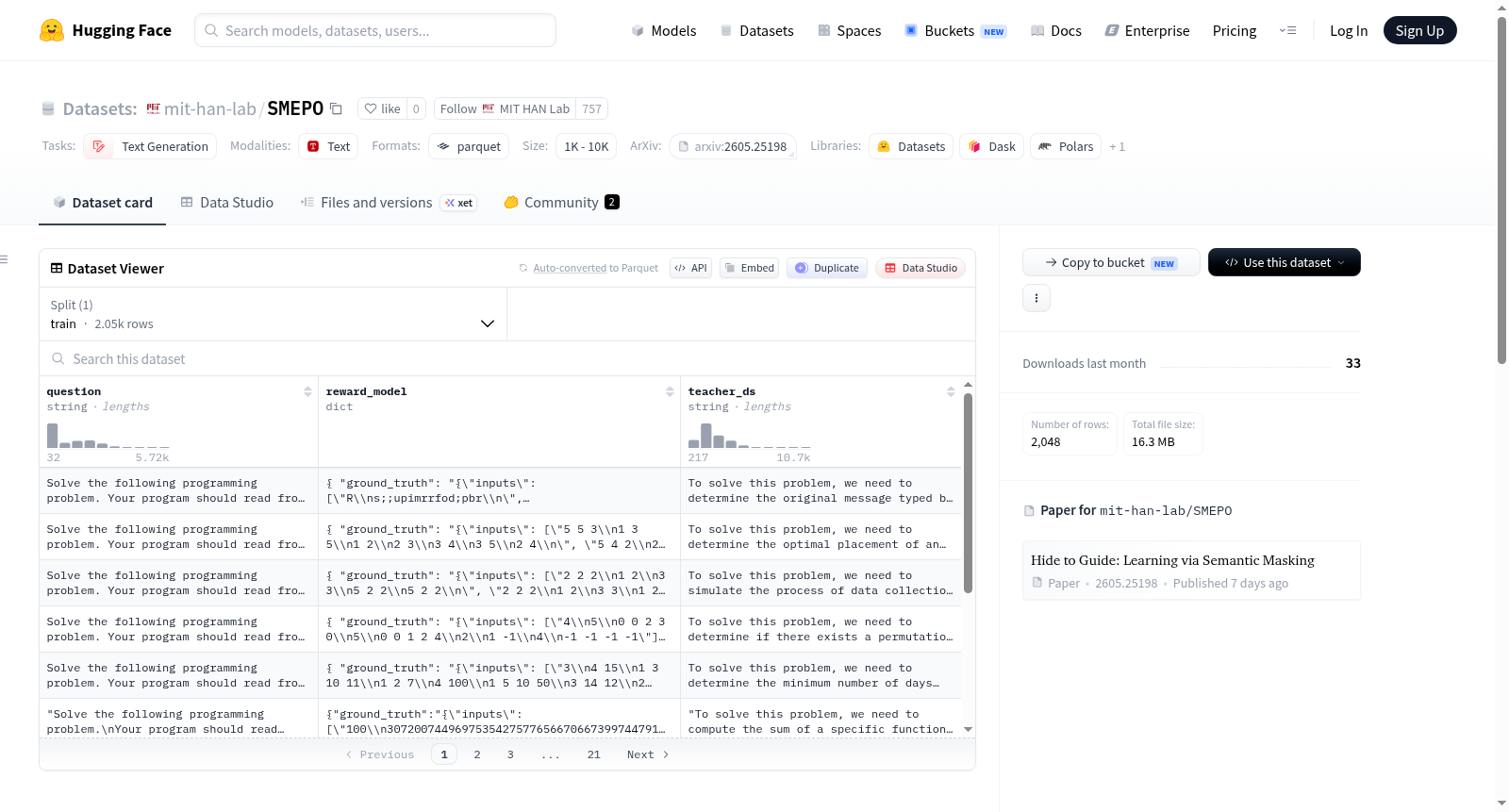Open the Datasets menu item

[x=756, y=30]
